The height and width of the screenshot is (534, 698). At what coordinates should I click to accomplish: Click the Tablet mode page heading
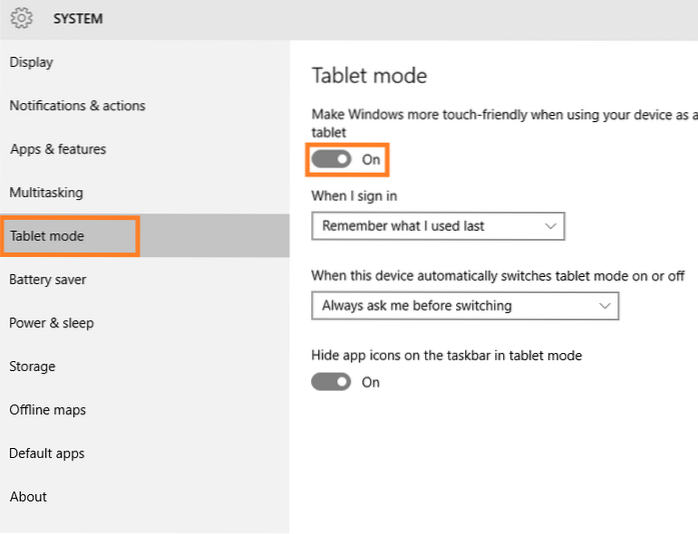pyautogui.click(x=369, y=76)
